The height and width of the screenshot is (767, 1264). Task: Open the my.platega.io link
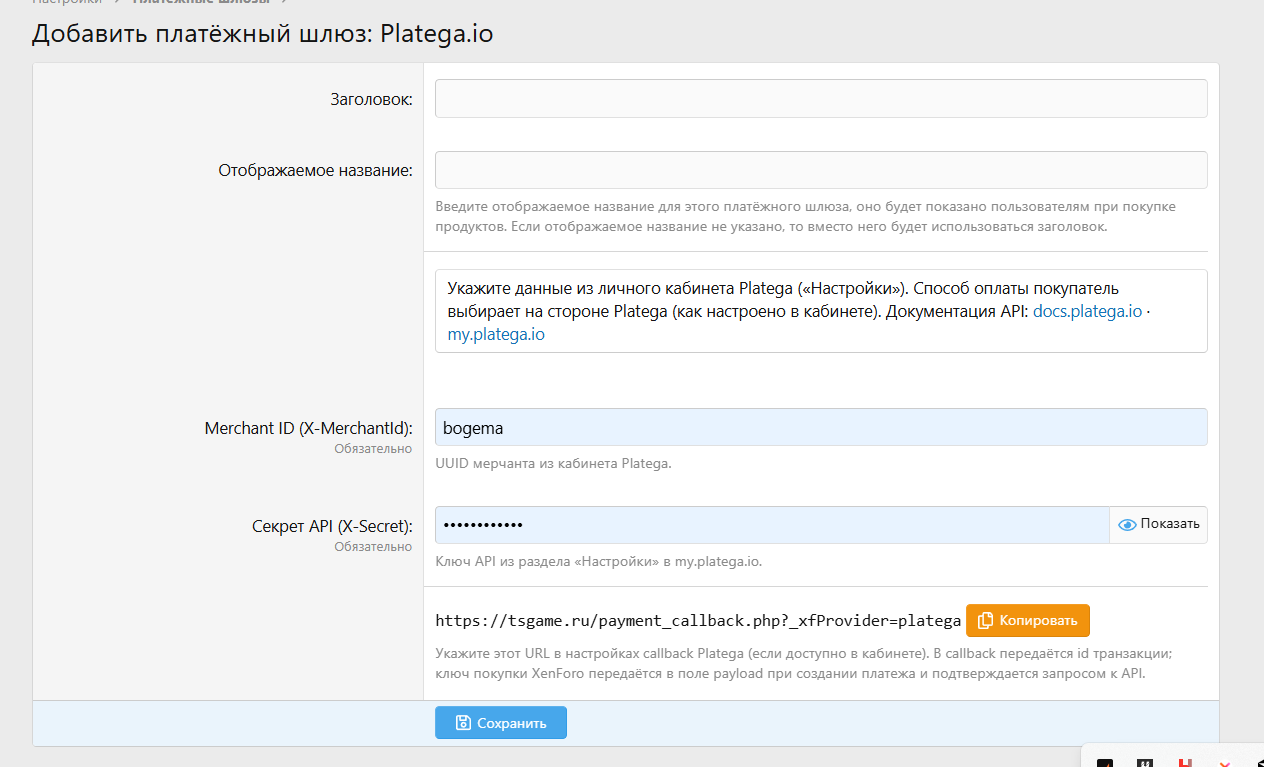[x=496, y=335]
